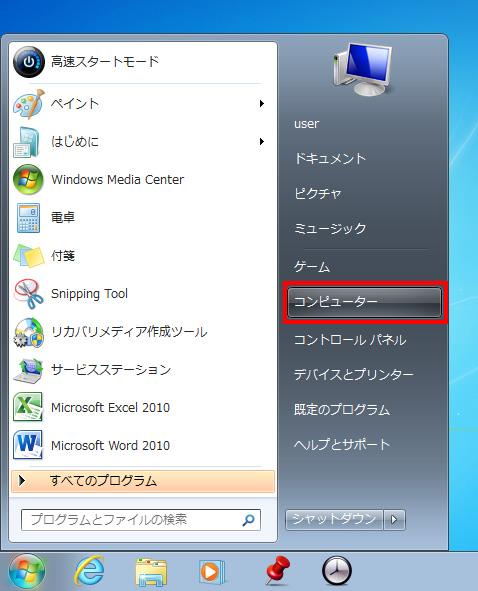Click the プログラムとファイルの検索 search box
This screenshot has width=478, height=591.
click(141, 520)
